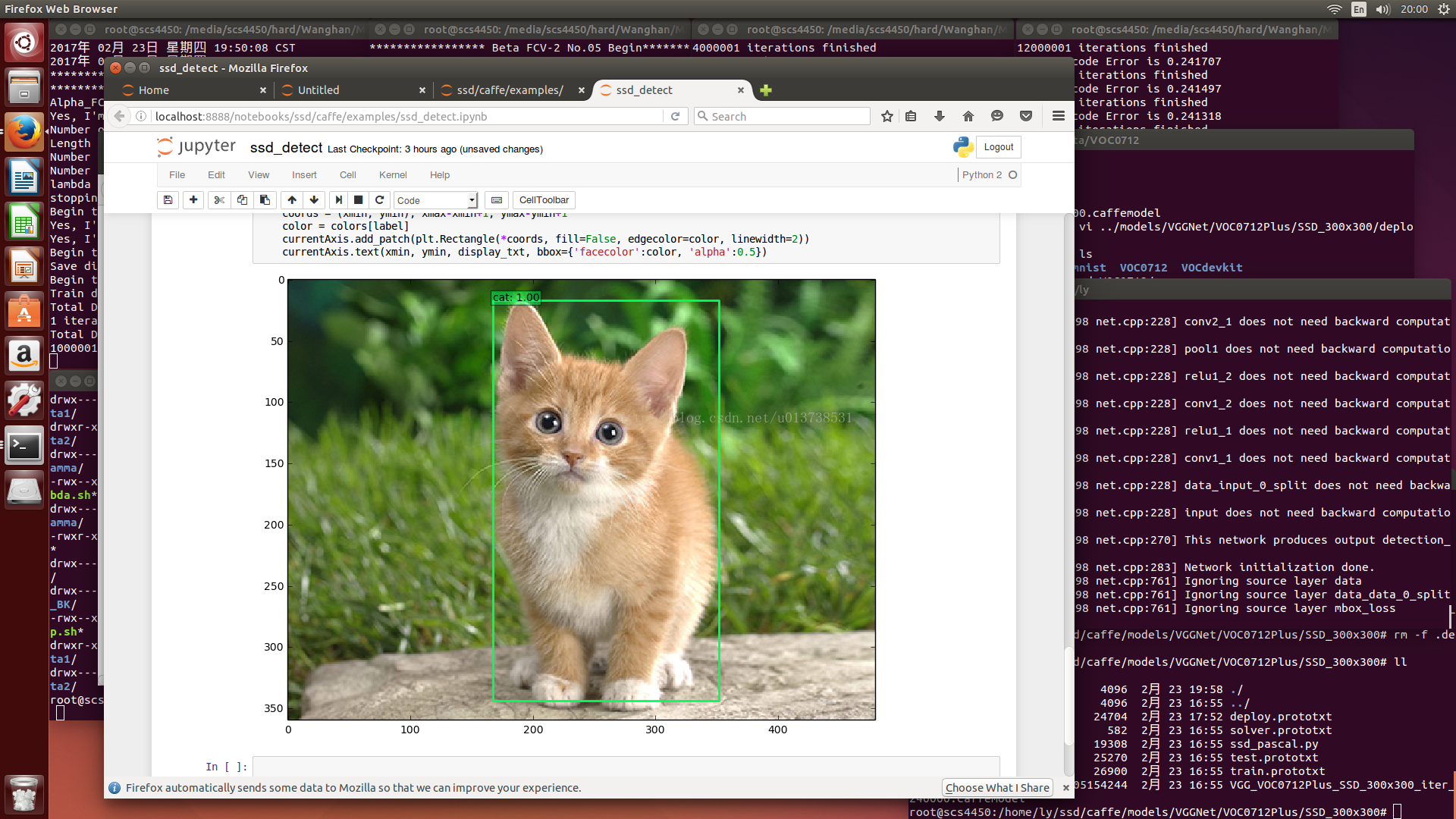Click the insert cell below icon
The height and width of the screenshot is (819, 1456).
193,200
